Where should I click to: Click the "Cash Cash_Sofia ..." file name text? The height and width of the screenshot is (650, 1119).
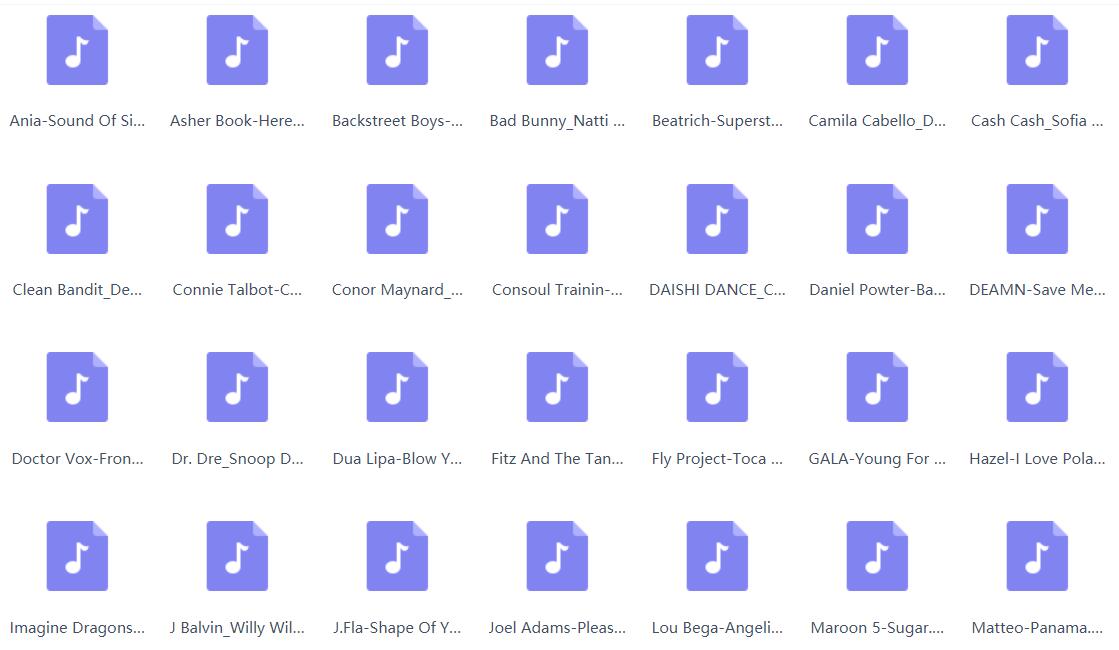tap(1037, 121)
